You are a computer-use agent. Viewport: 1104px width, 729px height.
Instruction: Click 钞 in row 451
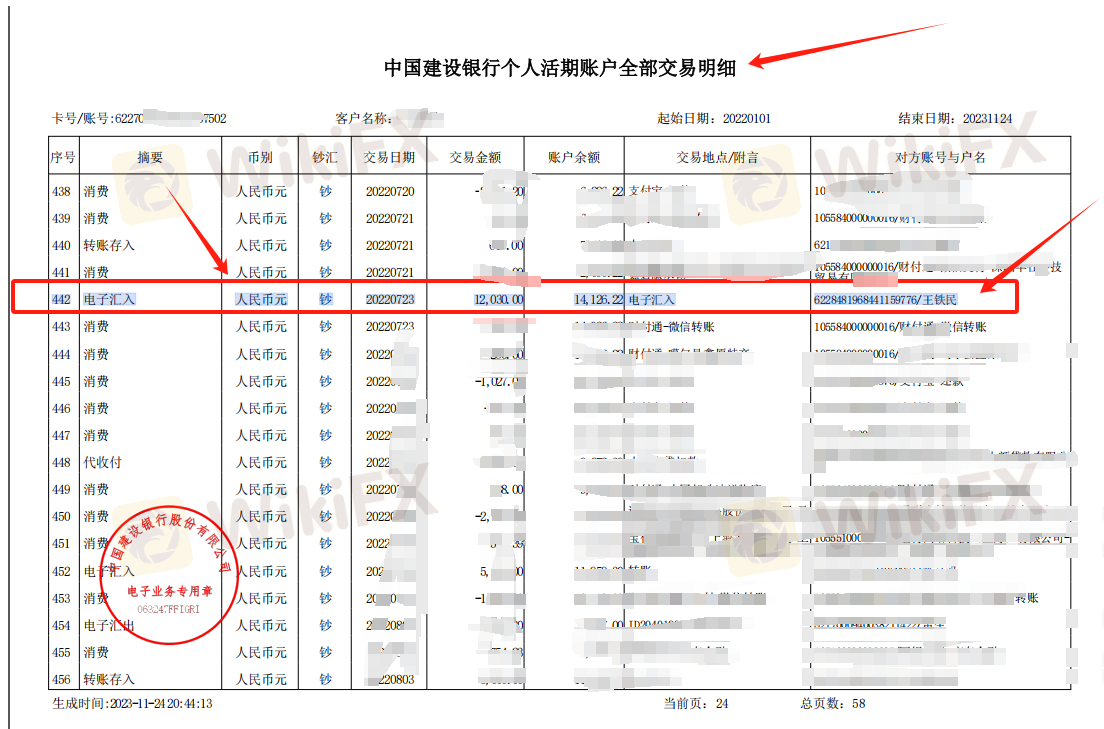325,543
